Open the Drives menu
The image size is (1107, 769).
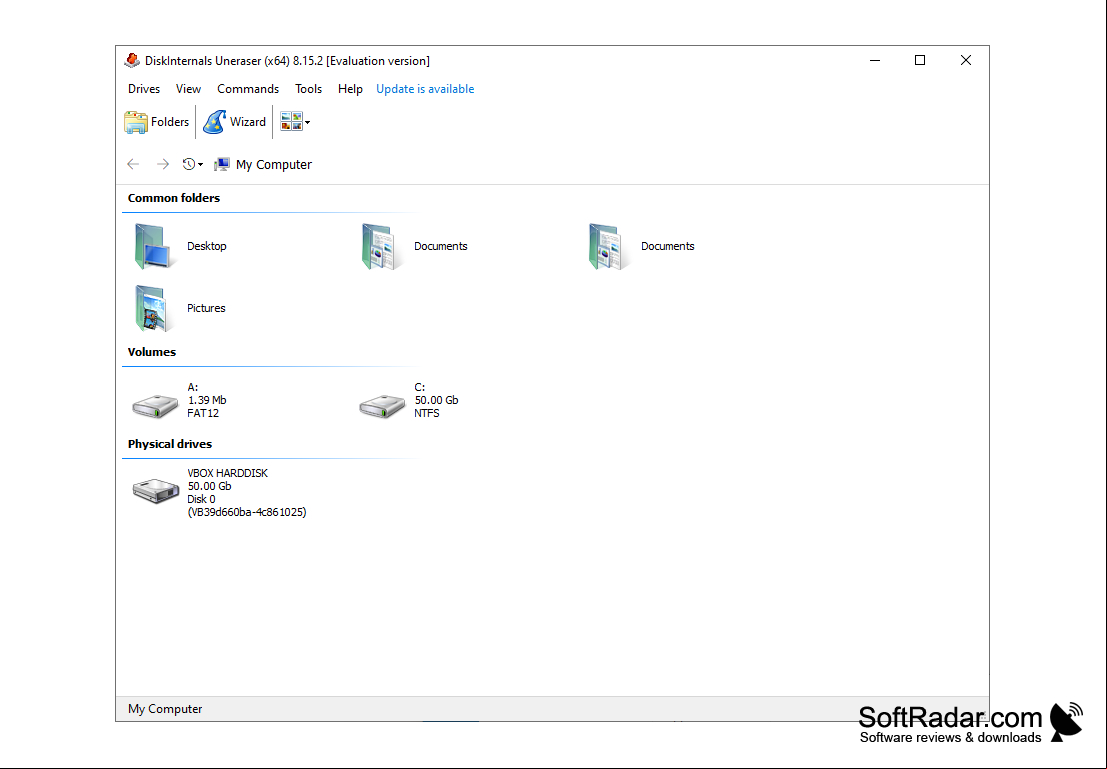pyautogui.click(x=144, y=89)
